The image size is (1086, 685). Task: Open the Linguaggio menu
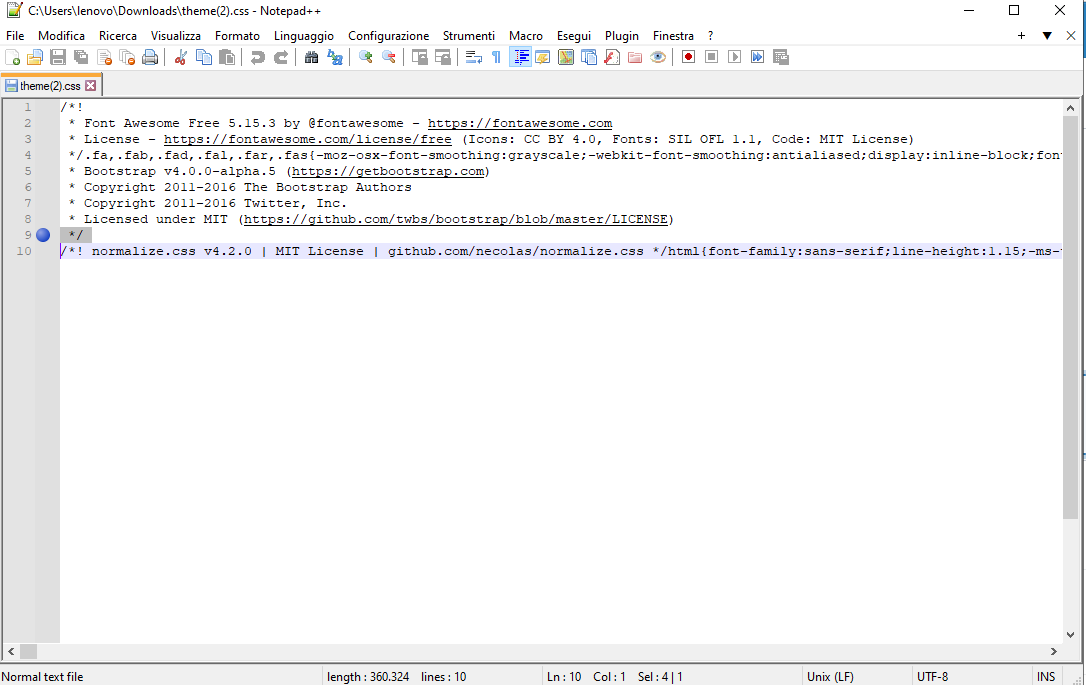pos(303,35)
